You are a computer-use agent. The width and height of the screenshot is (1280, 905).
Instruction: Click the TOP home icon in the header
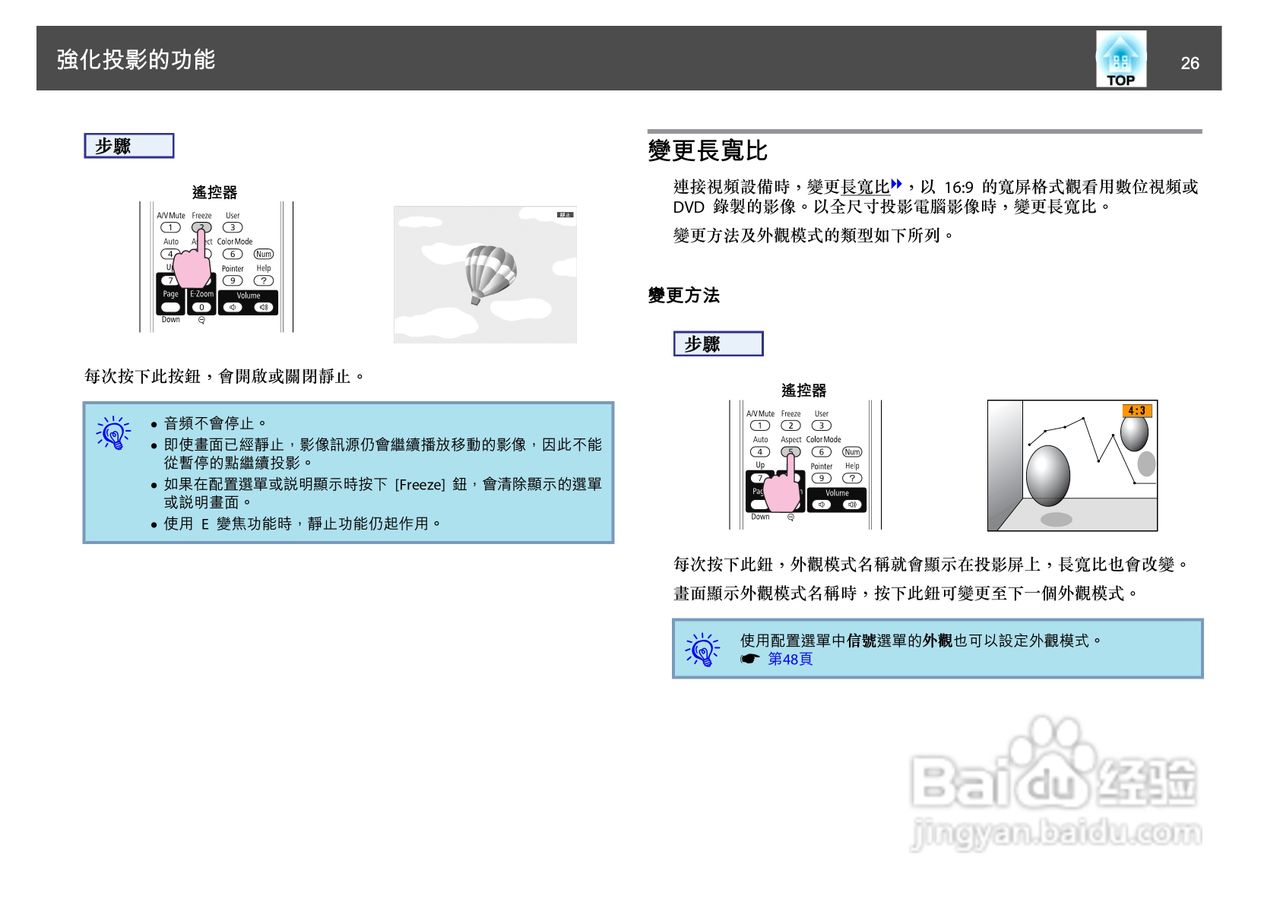[1120, 58]
